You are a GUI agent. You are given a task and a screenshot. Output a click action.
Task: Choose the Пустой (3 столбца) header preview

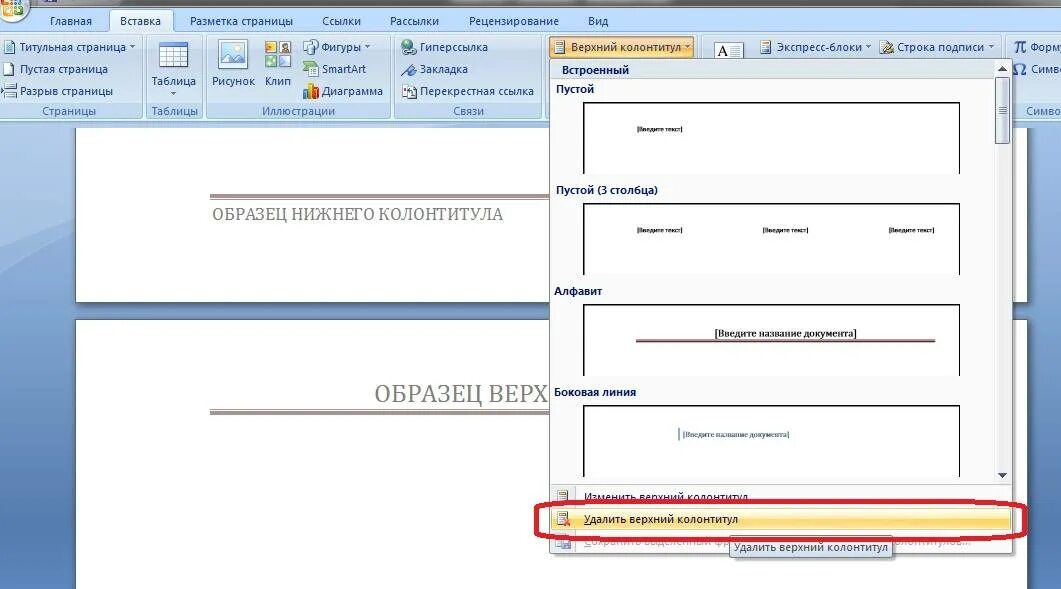click(771, 239)
